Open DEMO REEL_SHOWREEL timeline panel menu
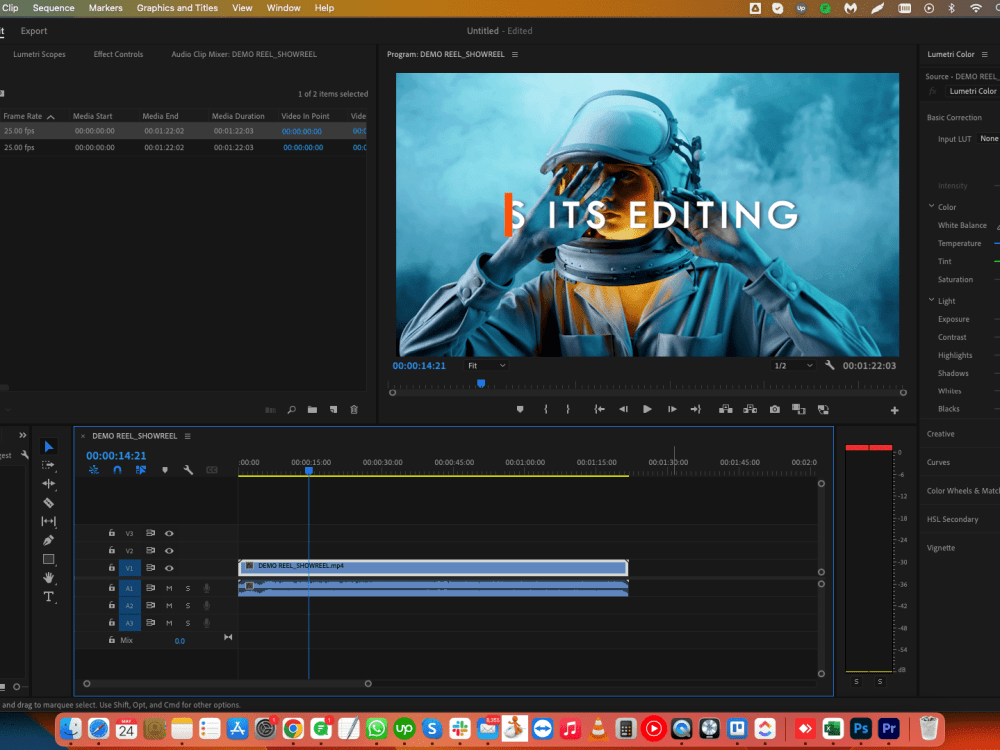1000x750 pixels. tap(188, 436)
